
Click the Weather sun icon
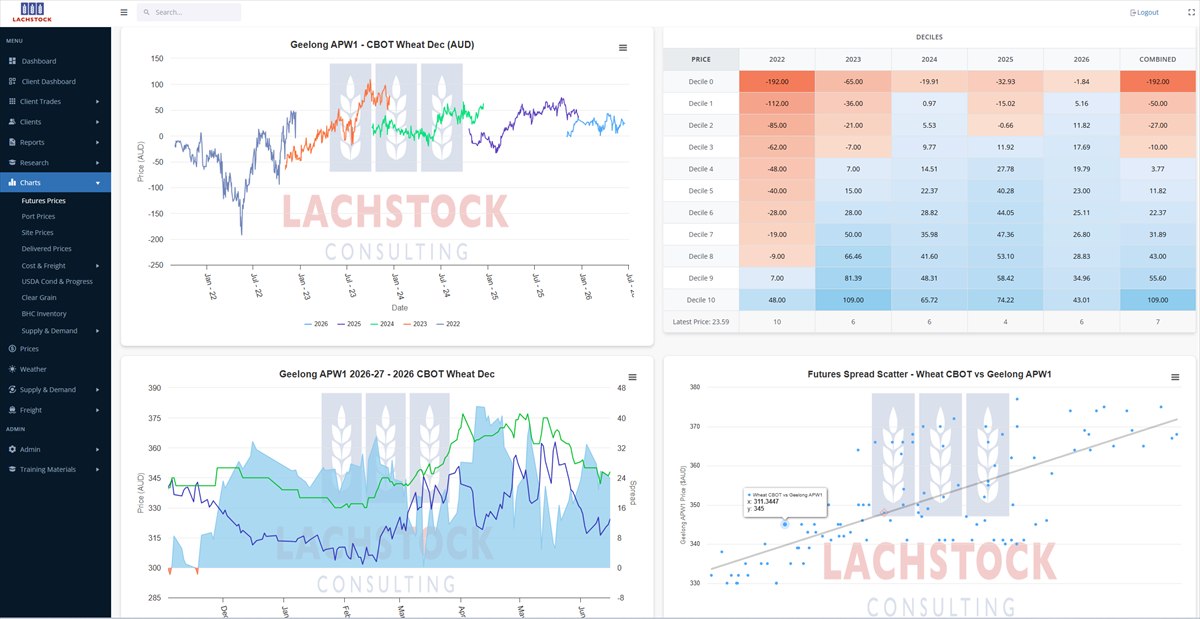click(12, 369)
